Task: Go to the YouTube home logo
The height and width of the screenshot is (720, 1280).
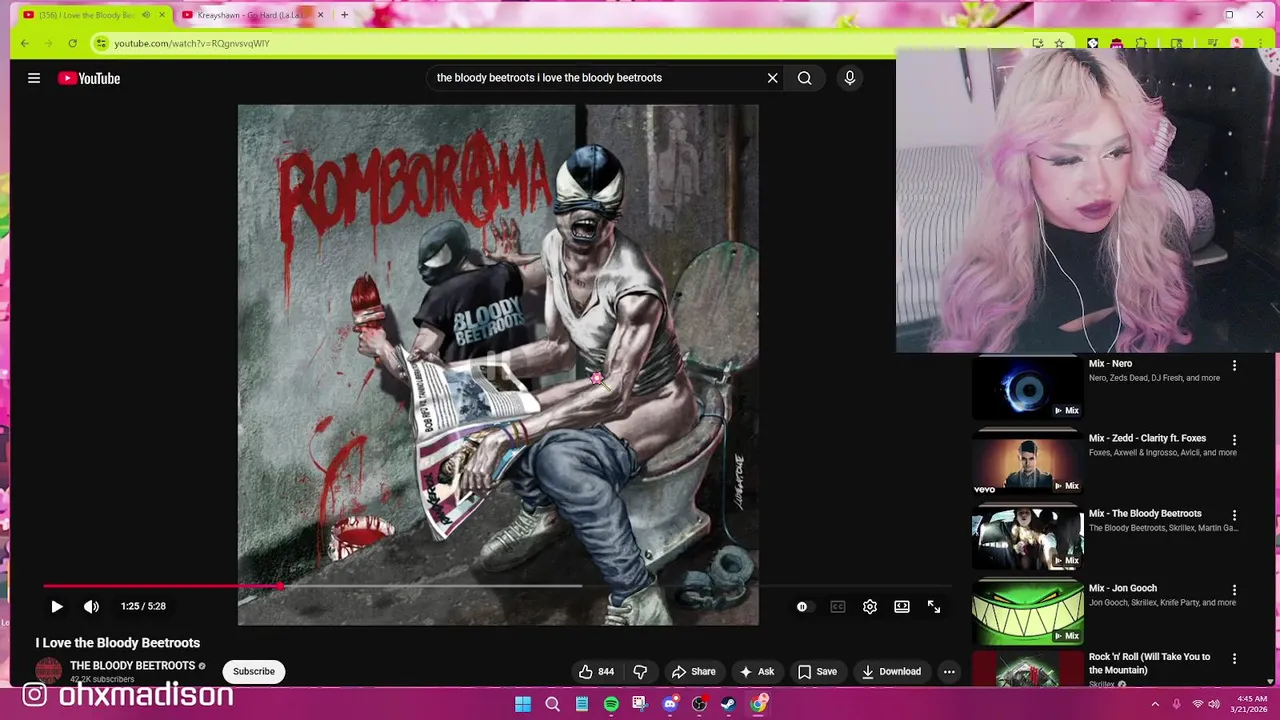Action: [89, 78]
